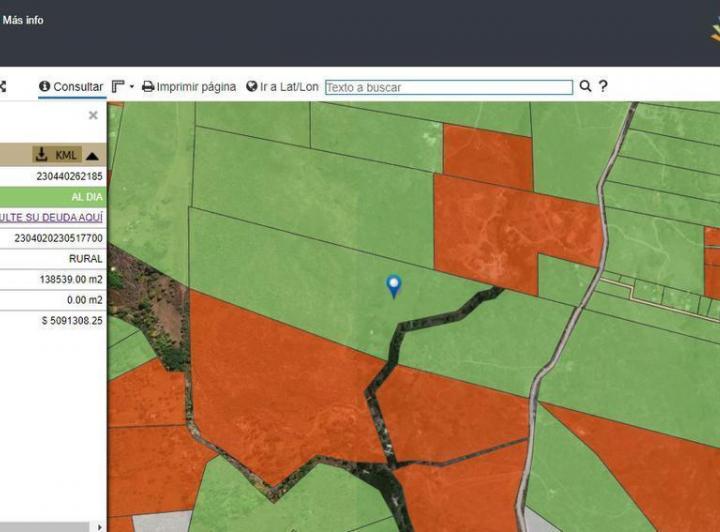
Task: Select the 0.00 m2 built area value
Action: coord(84,300)
